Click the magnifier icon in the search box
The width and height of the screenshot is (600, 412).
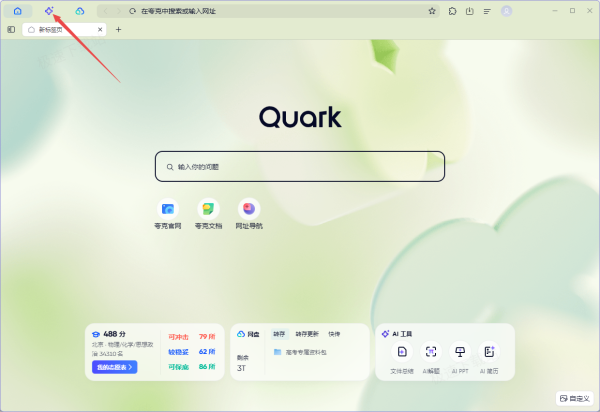point(170,167)
